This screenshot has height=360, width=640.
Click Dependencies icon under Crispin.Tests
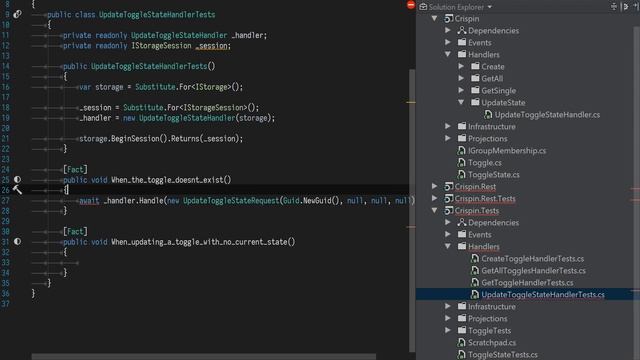462,222
